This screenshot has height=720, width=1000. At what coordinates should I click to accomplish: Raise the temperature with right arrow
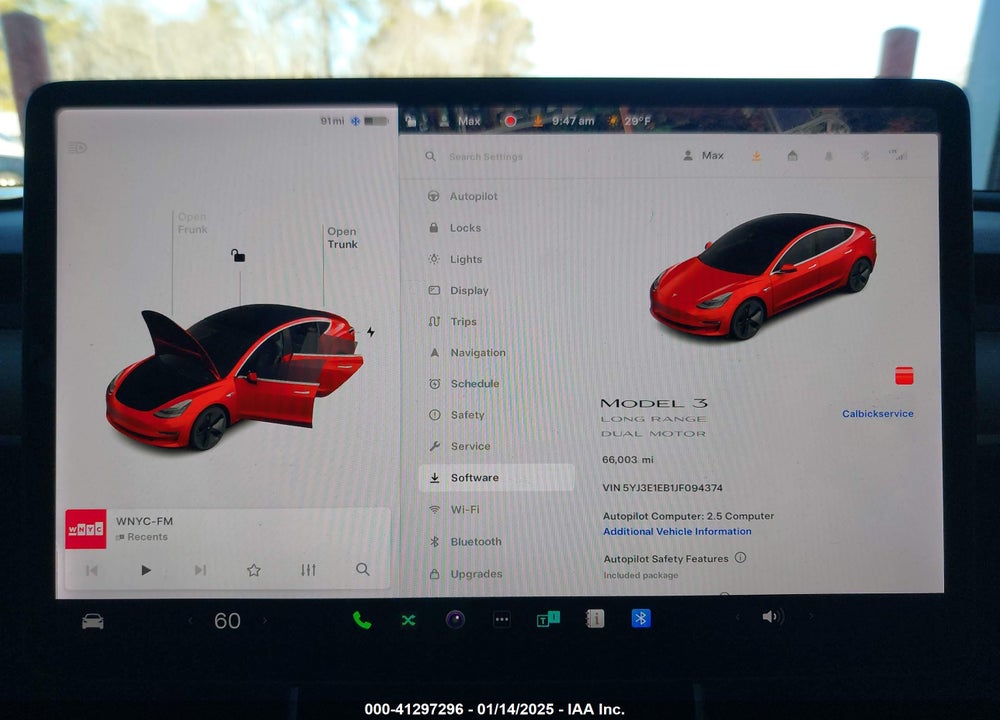[x=265, y=620]
